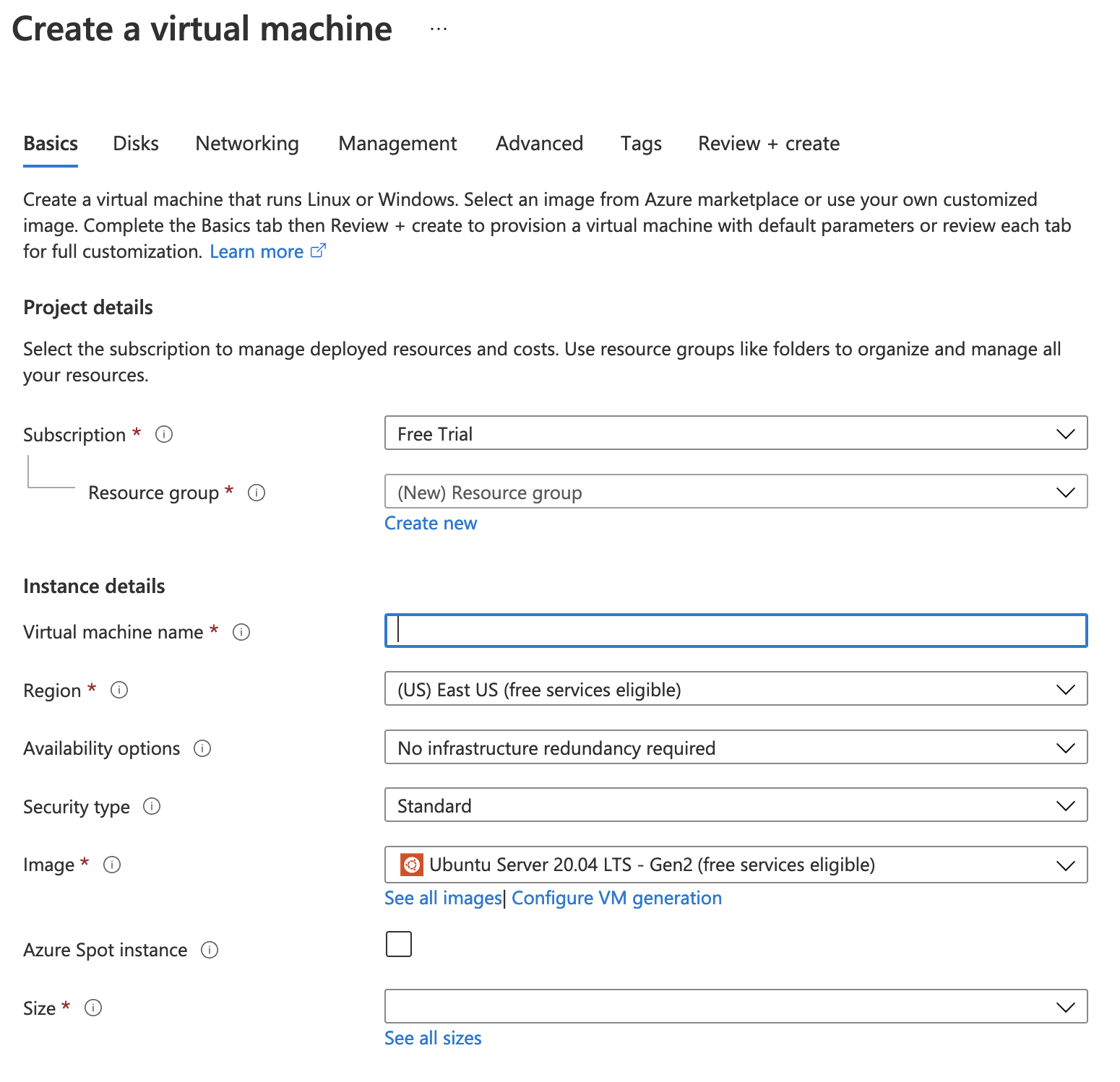Enable the Azure Spot instance checkbox

click(x=399, y=944)
